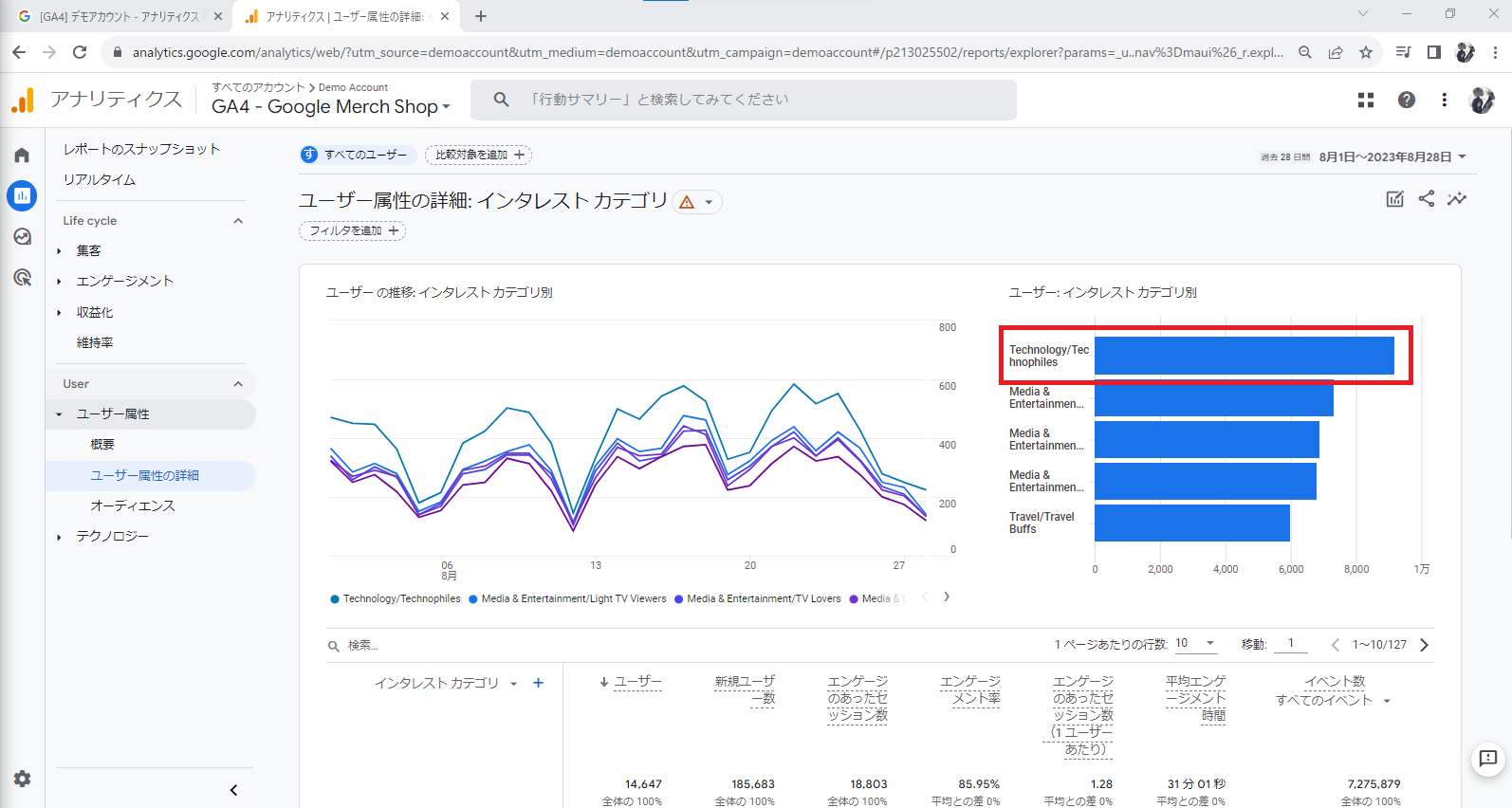Image resolution: width=1512 pixels, height=808 pixels.
Task: Open the インタレスト カテゴリ dimension dropdown
Action: click(x=513, y=684)
